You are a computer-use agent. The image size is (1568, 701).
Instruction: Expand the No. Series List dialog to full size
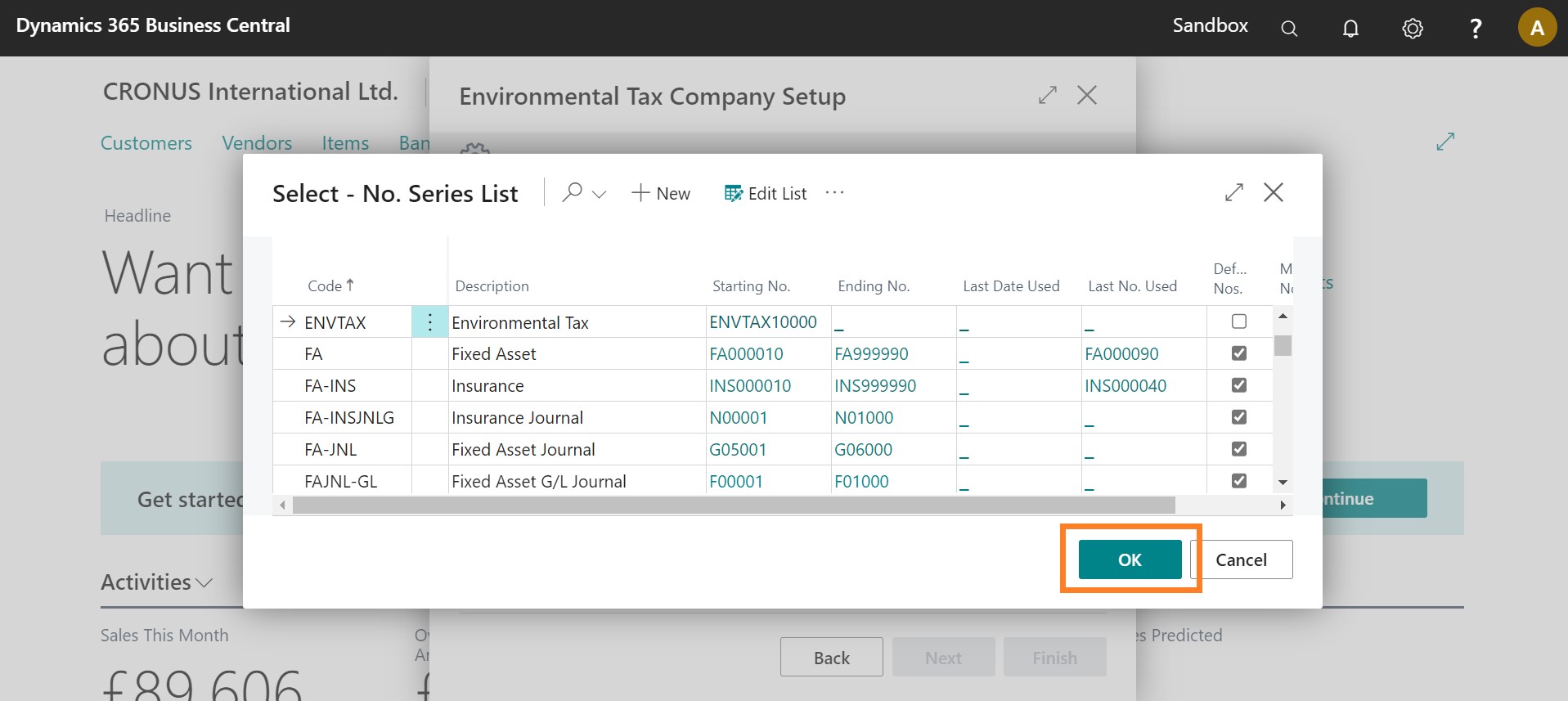[1233, 193]
